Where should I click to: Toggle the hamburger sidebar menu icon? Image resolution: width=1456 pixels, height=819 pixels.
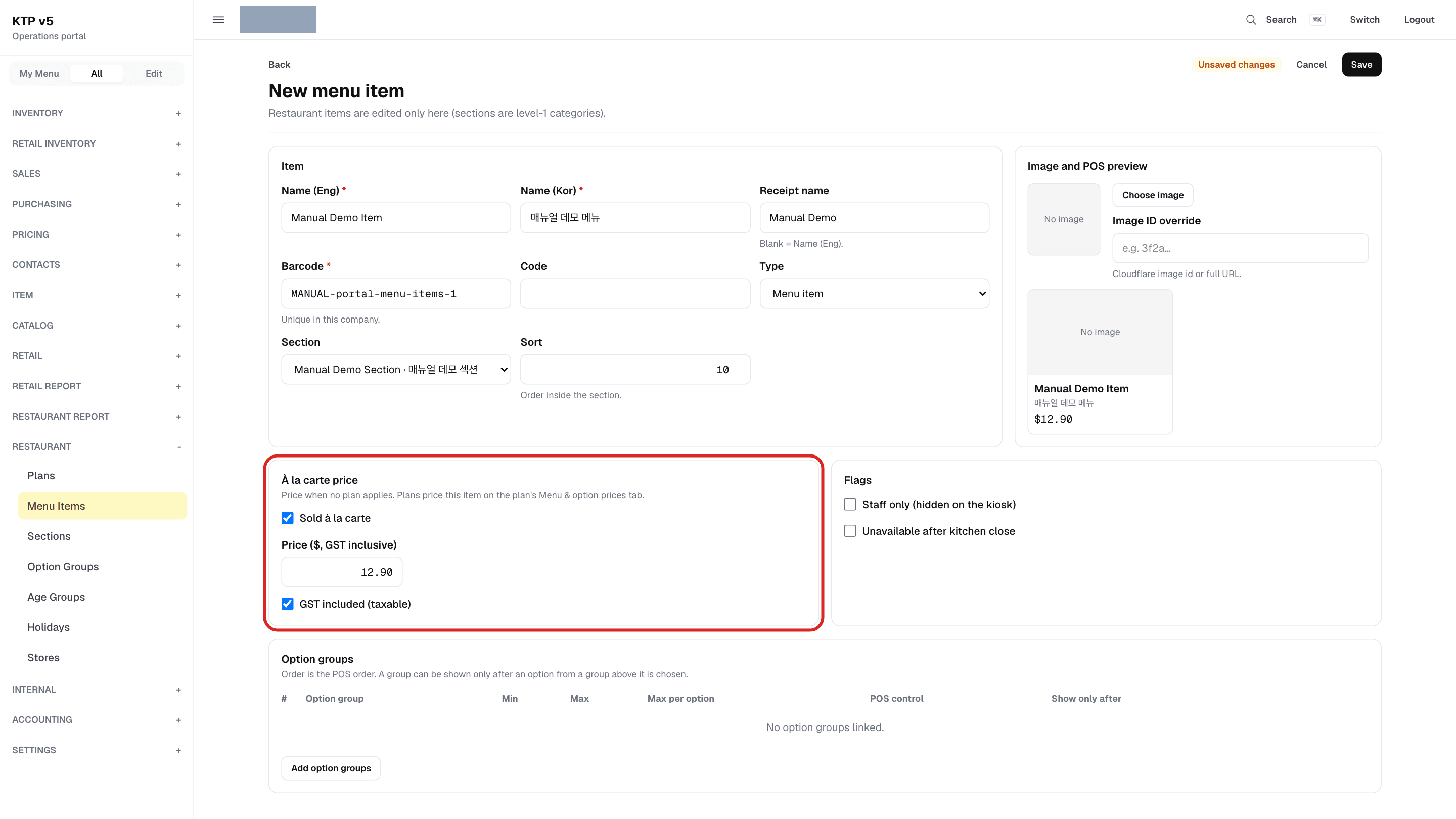(x=218, y=20)
